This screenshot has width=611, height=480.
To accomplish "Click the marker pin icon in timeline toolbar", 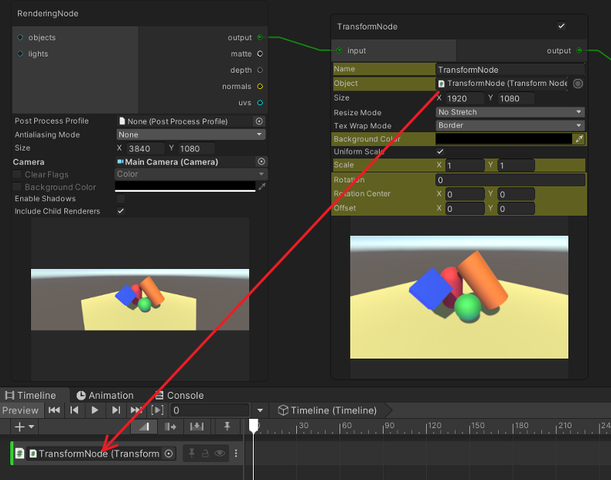I will (x=227, y=427).
